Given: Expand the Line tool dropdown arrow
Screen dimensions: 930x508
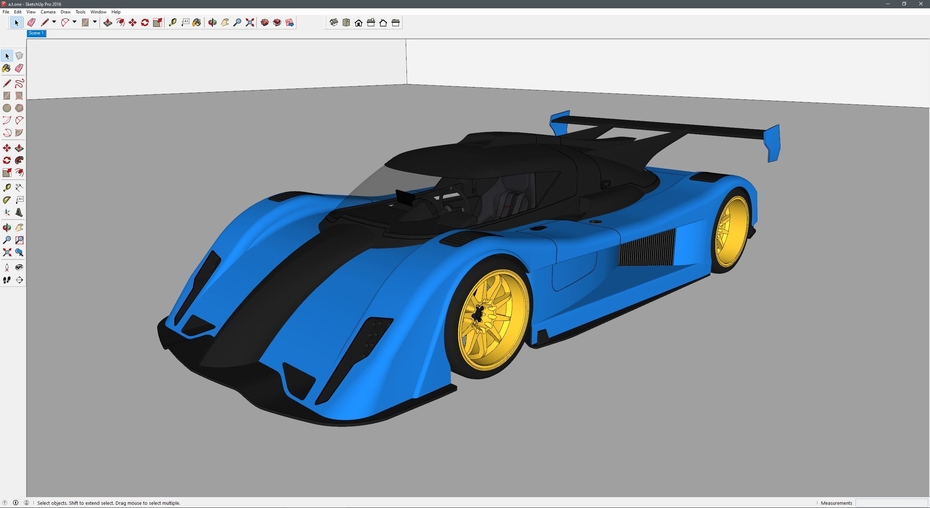Looking at the screenshot, I should [x=54, y=22].
